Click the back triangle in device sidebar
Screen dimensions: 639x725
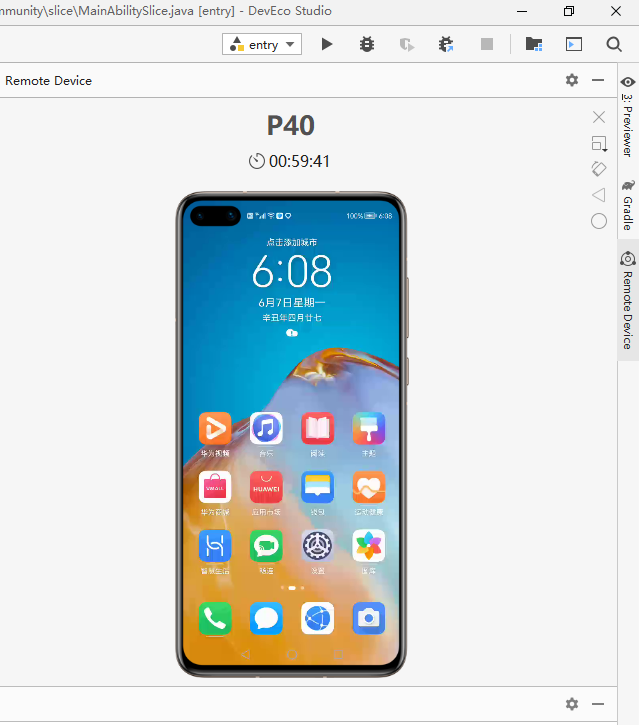[599, 195]
